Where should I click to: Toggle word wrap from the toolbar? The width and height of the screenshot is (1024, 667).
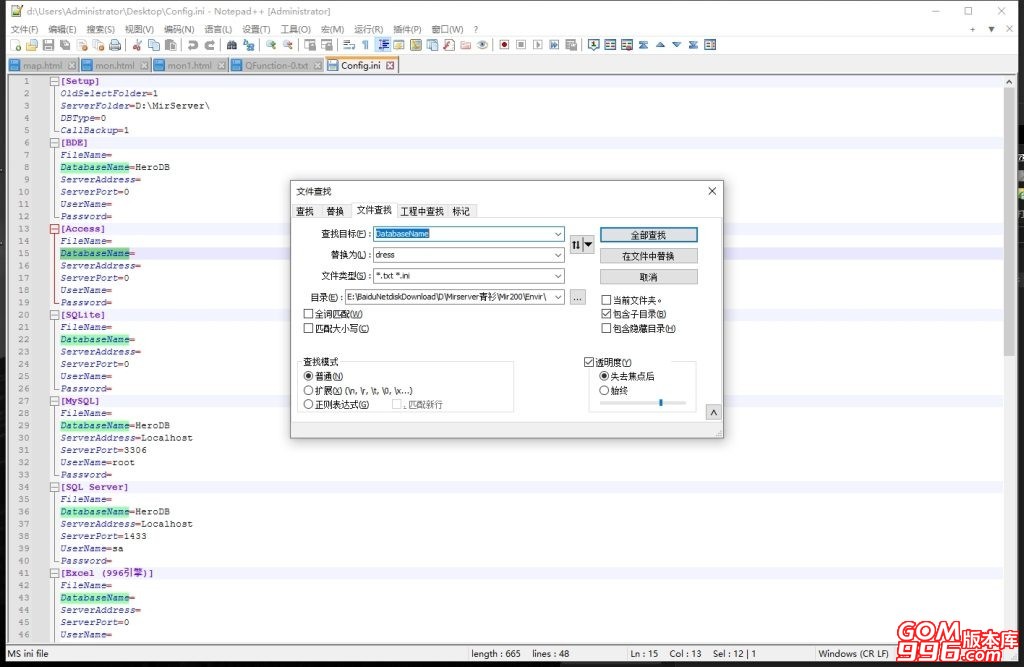click(x=347, y=44)
